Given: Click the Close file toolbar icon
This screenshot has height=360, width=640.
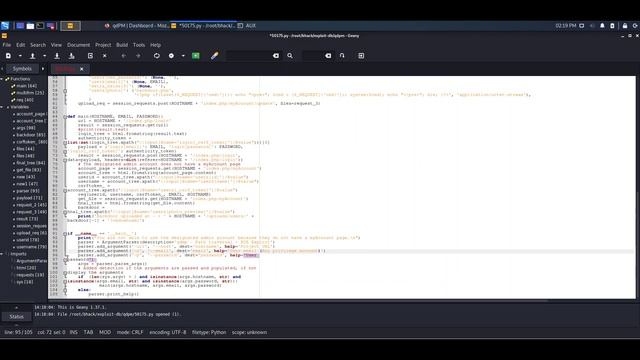Looking at the screenshot, I should (x=104, y=56).
